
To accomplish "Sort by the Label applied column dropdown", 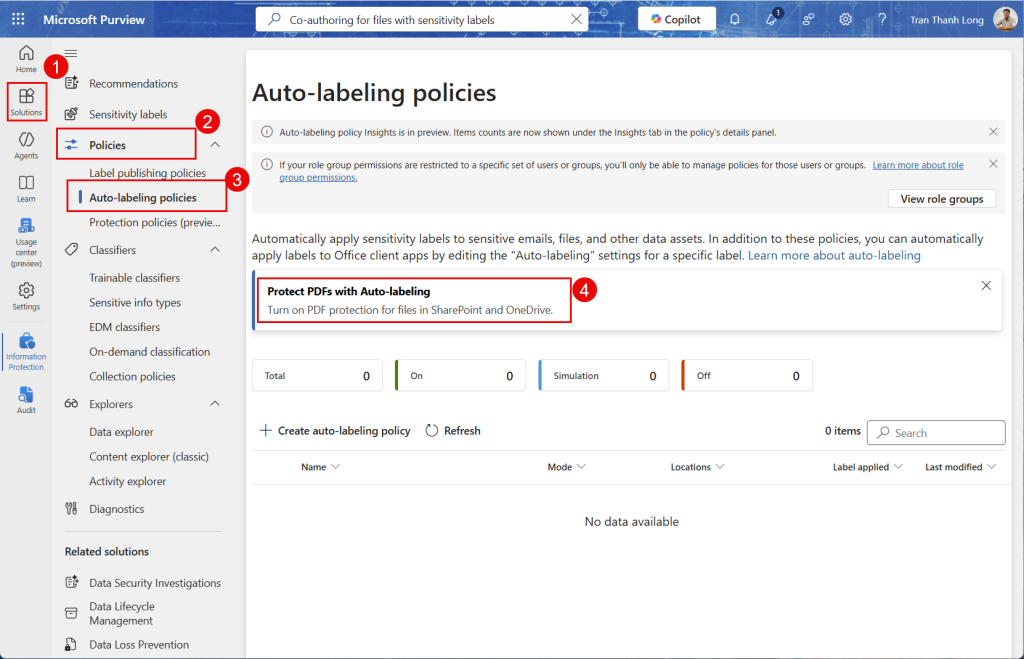I will coord(867,467).
